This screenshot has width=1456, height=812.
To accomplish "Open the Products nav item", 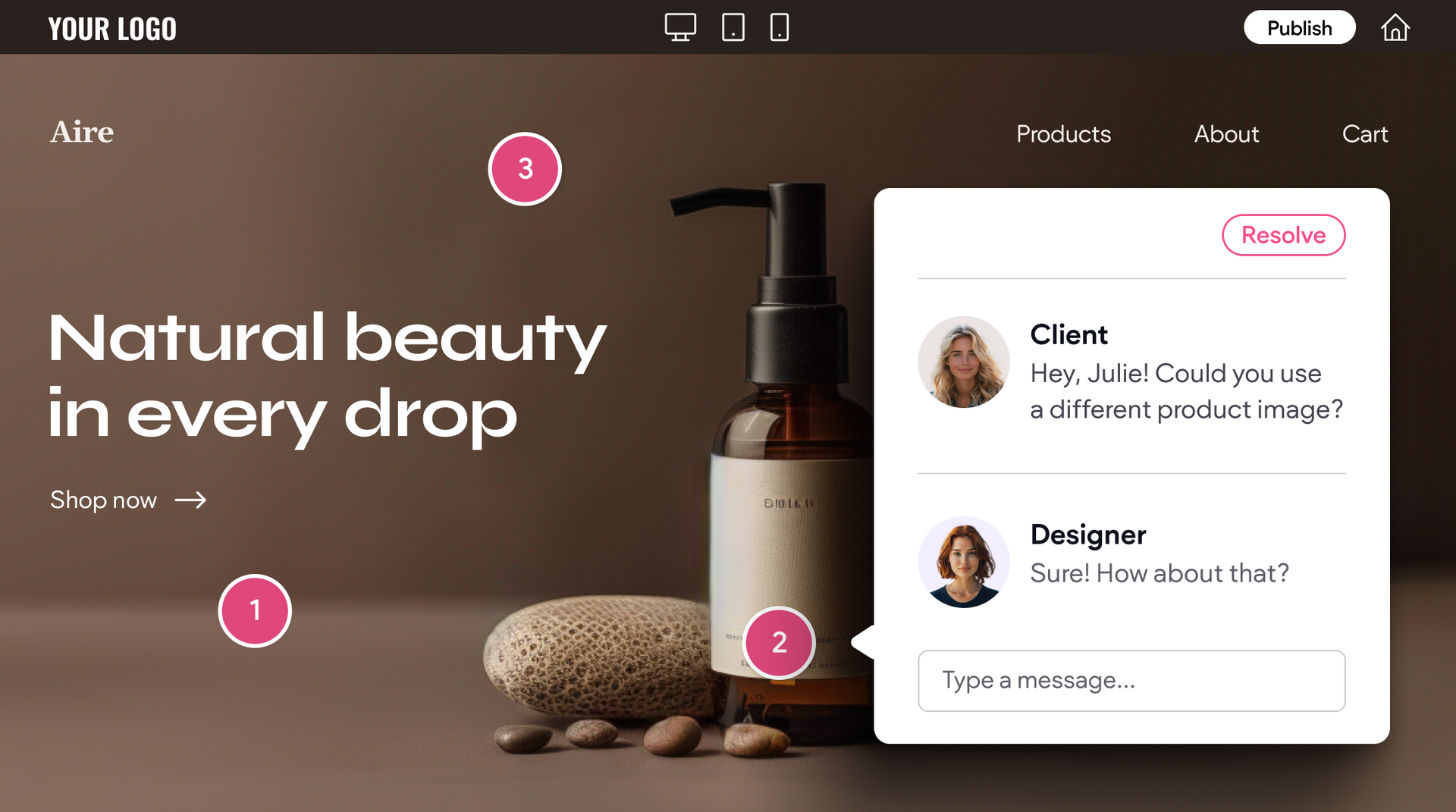I will (x=1063, y=134).
